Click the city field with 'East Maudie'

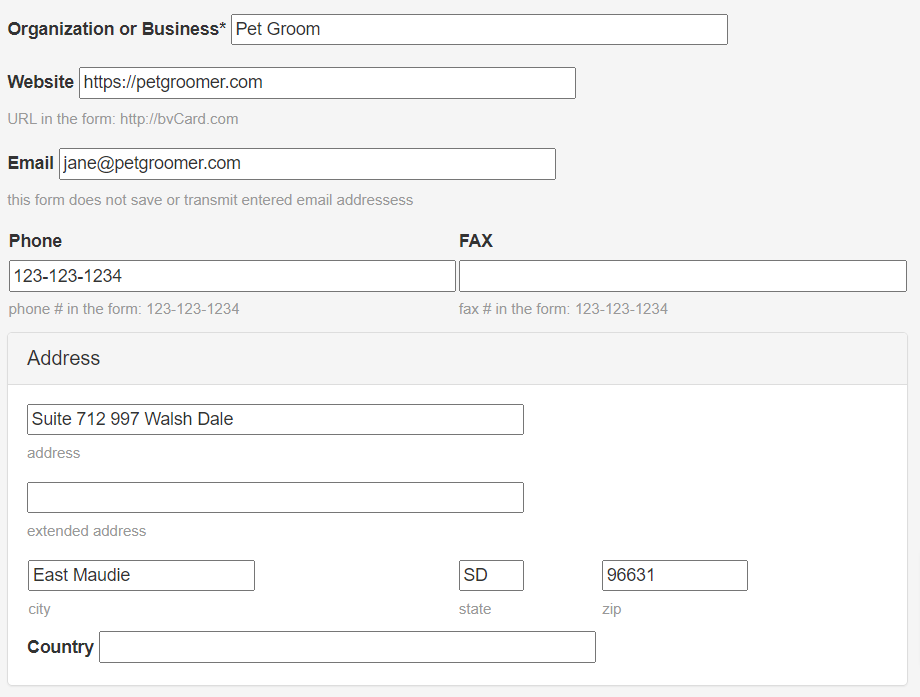(x=140, y=575)
